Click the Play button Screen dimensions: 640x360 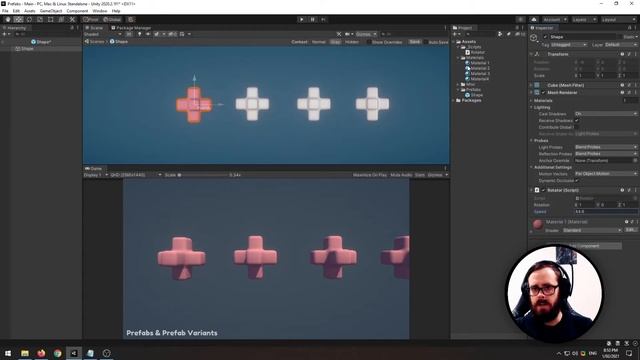302,19
